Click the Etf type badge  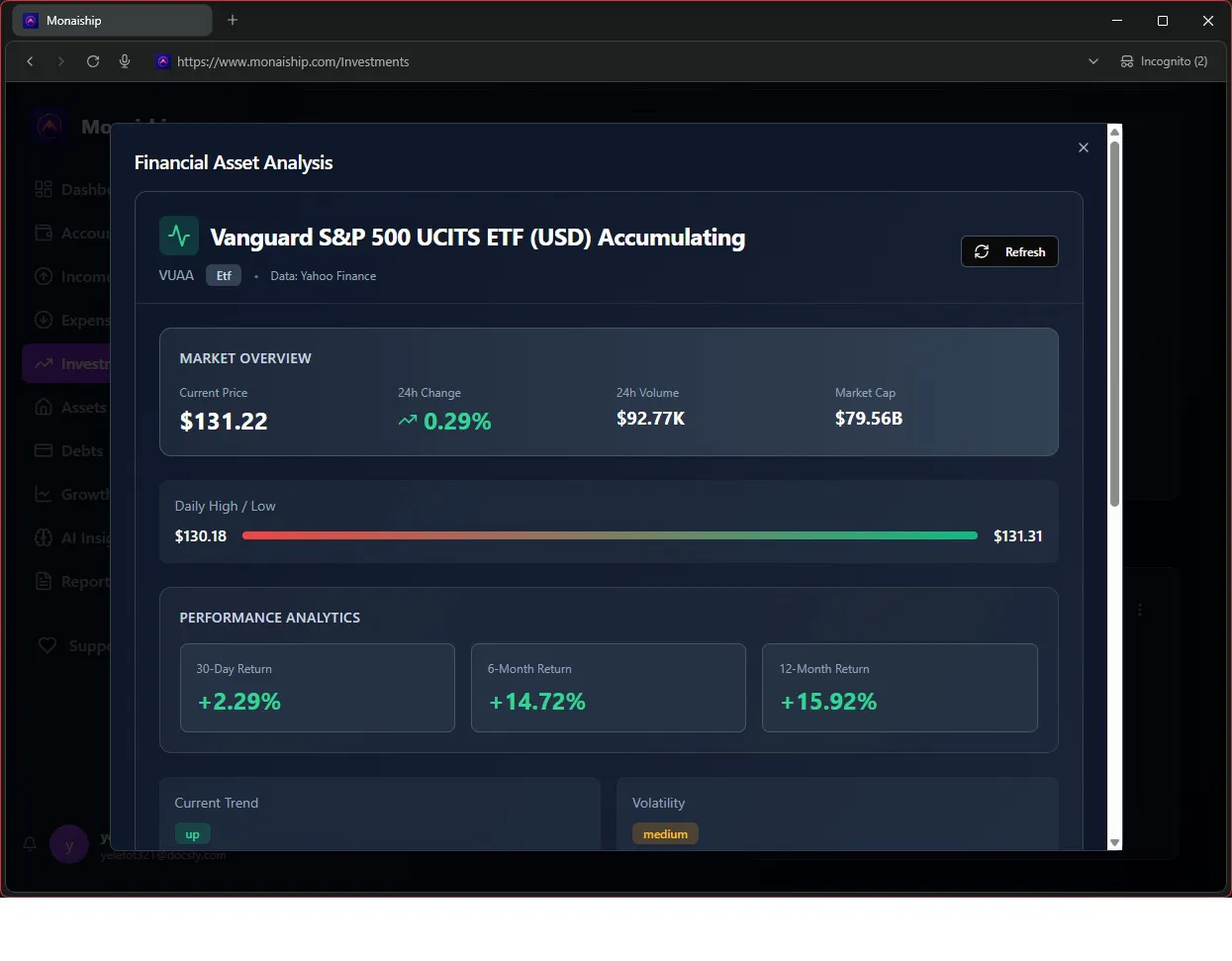click(x=224, y=275)
